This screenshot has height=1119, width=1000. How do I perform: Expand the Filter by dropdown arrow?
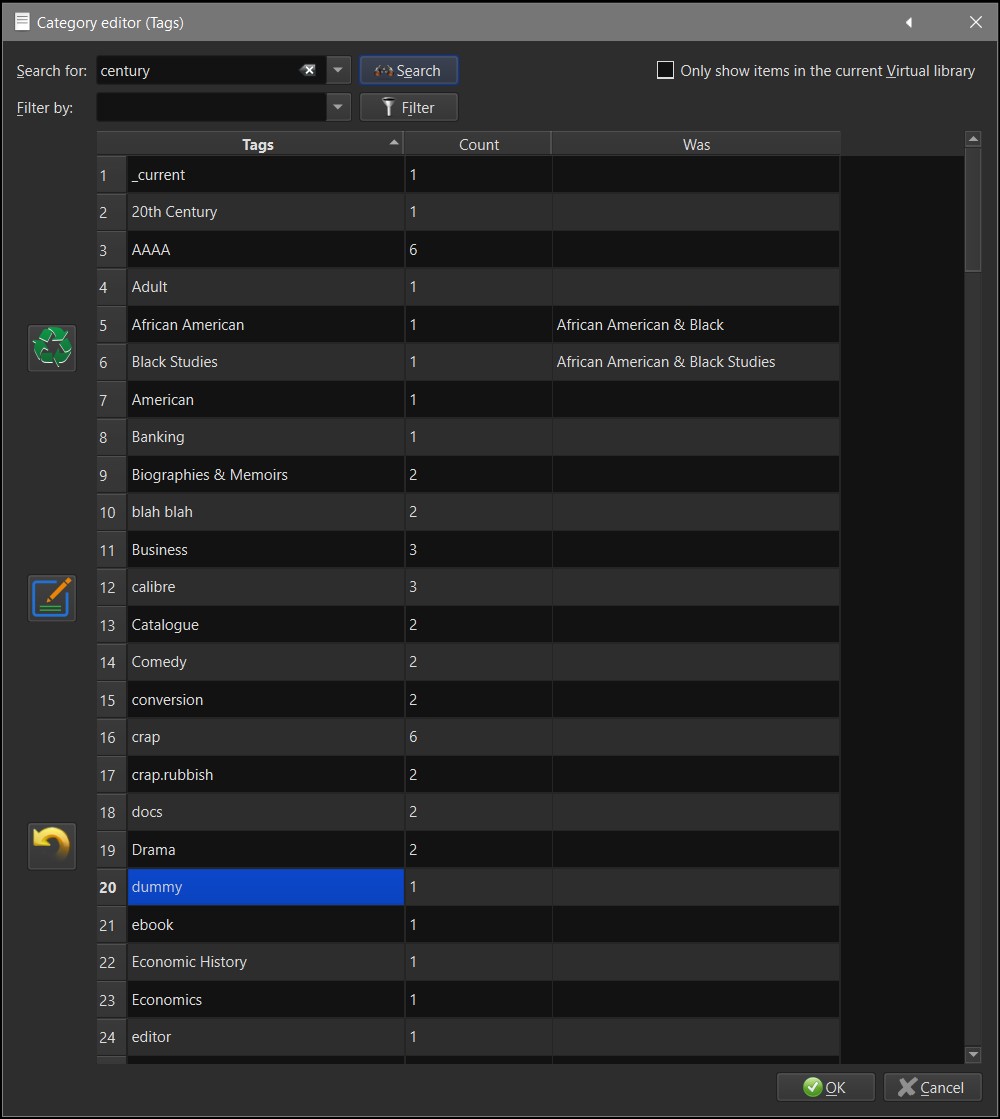(338, 107)
